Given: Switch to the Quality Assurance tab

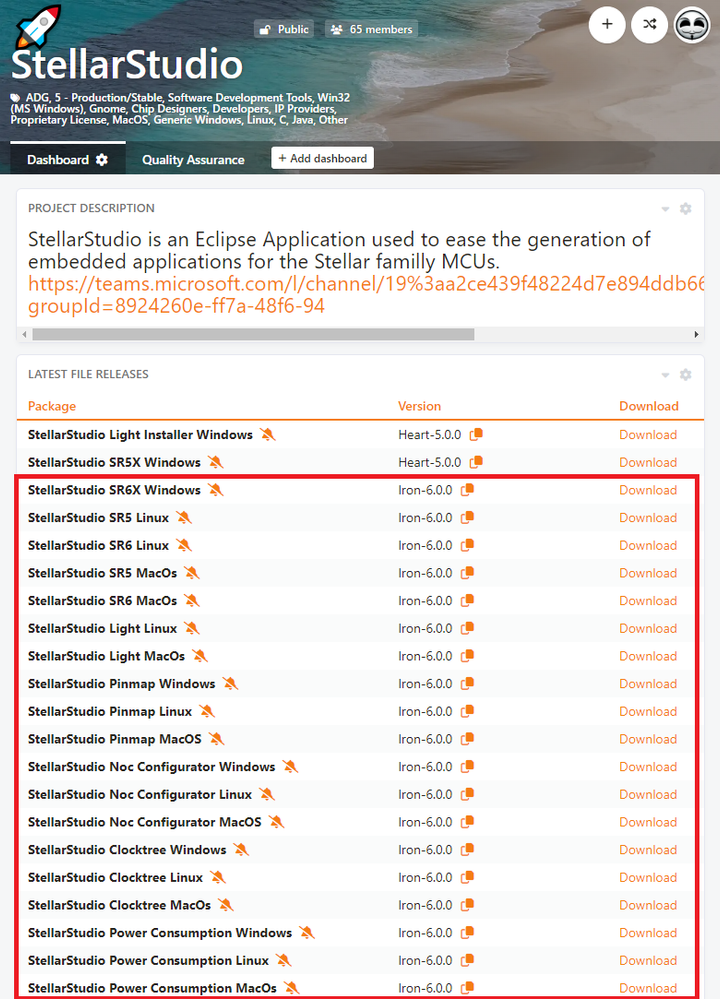Looking at the screenshot, I should click(x=193, y=160).
